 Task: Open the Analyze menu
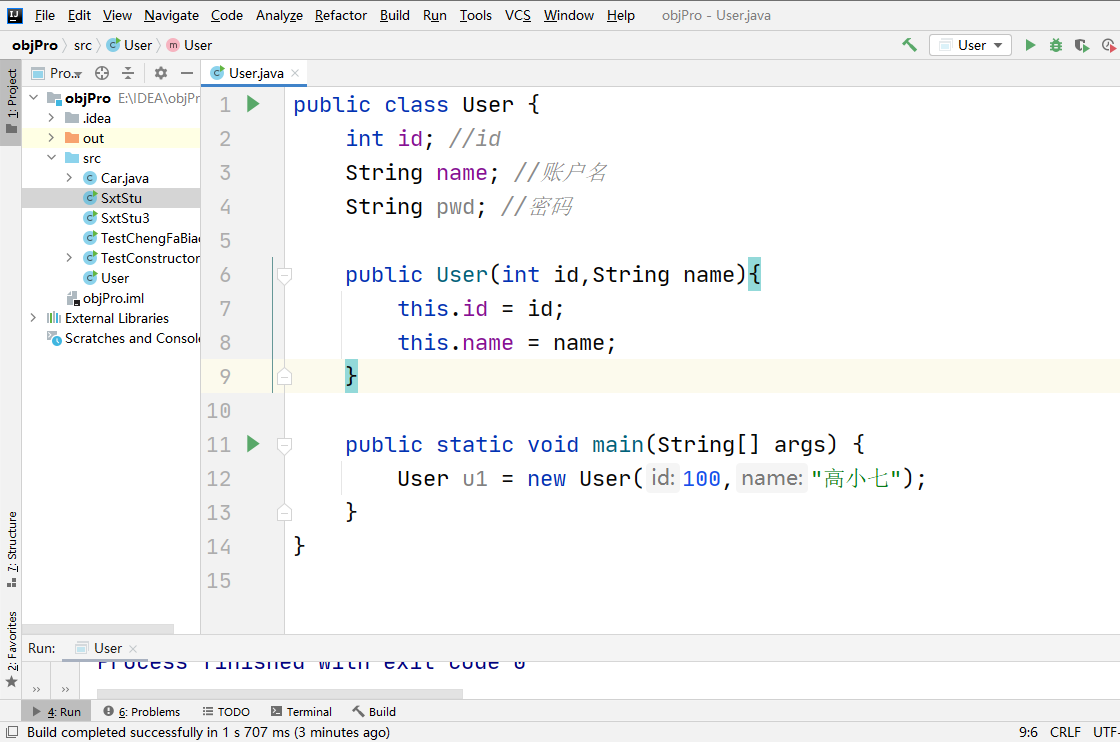[279, 15]
